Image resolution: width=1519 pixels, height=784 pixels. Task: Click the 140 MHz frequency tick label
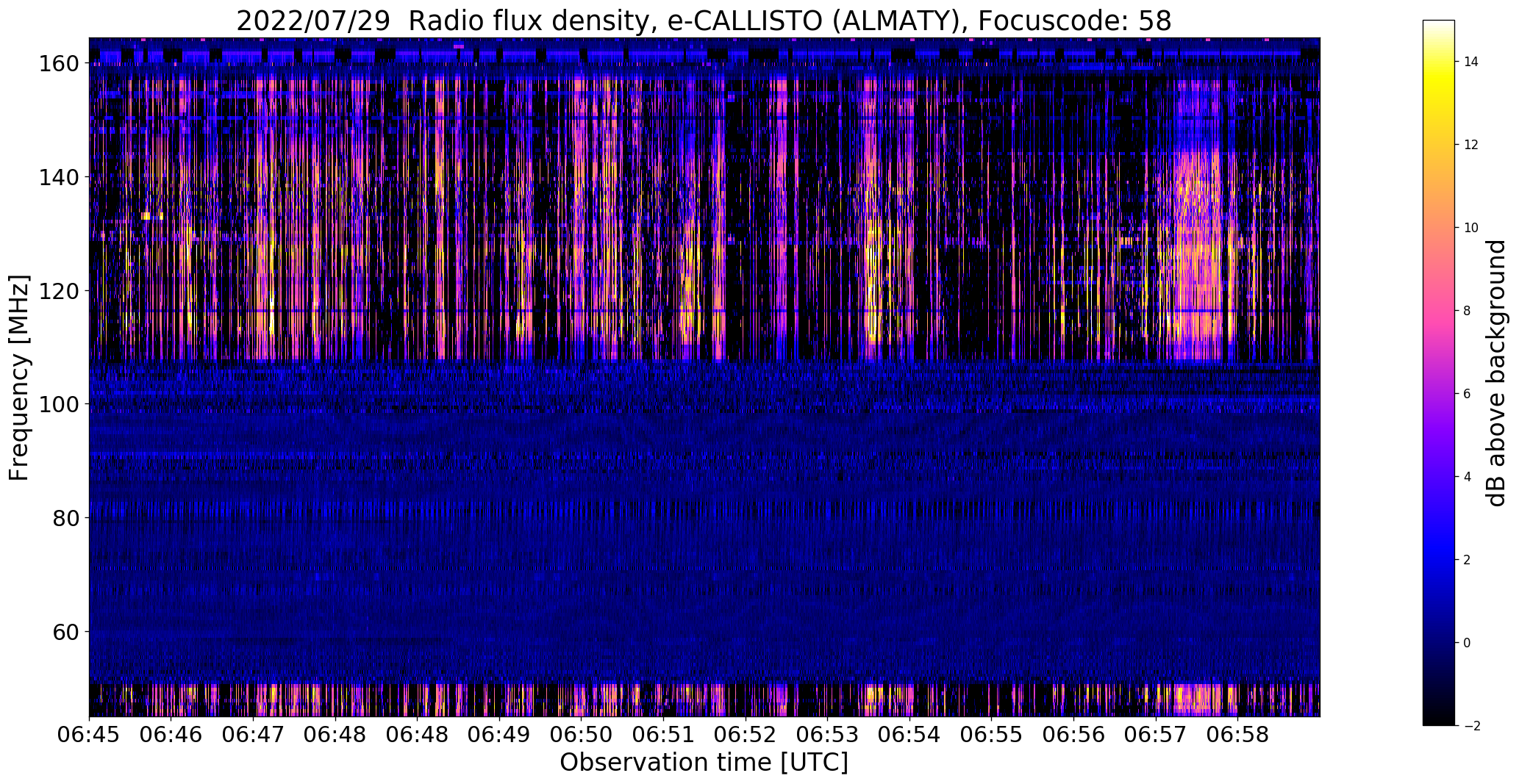point(59,178)
